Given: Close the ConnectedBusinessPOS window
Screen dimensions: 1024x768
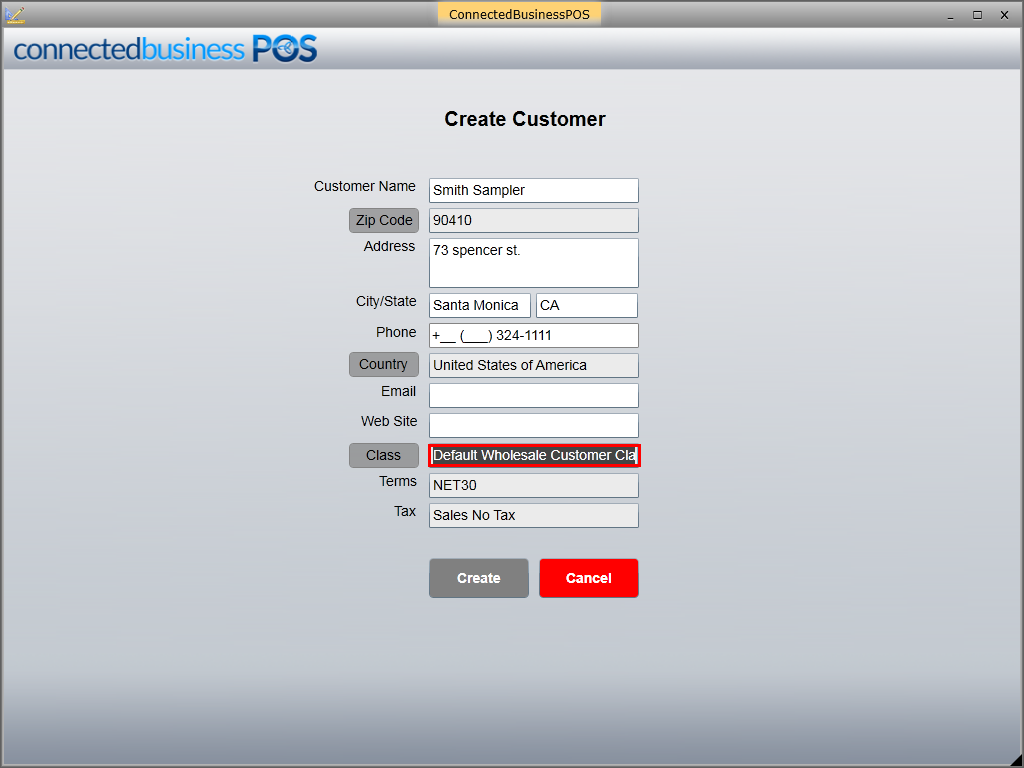Looking at the screenshot, I should coord(1004,15).
